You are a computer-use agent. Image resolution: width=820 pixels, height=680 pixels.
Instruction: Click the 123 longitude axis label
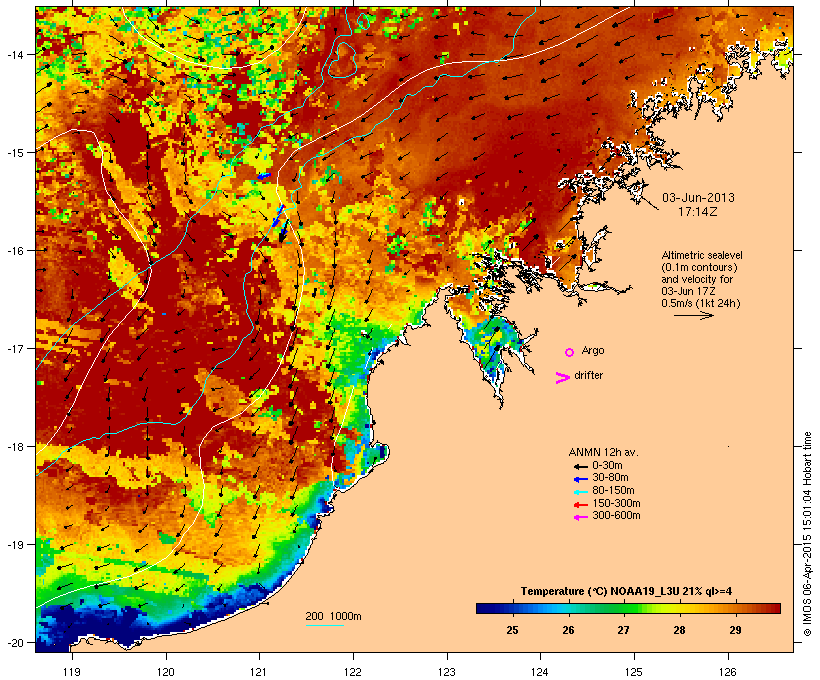(x=447, y=672)
